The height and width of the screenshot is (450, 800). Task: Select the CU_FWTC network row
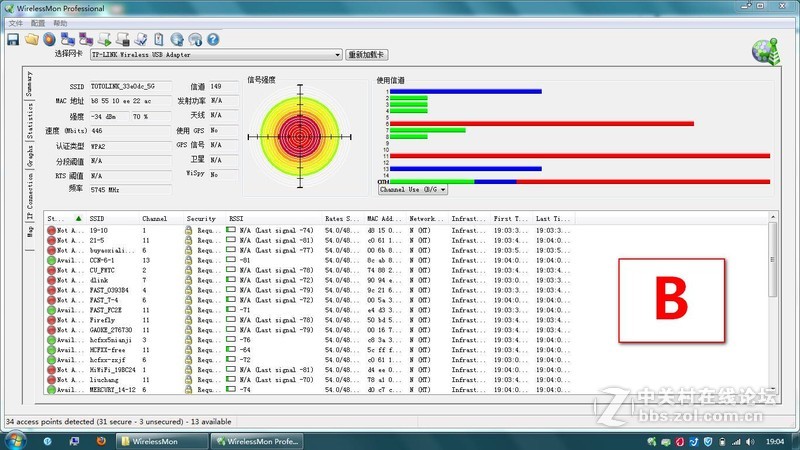309,270
